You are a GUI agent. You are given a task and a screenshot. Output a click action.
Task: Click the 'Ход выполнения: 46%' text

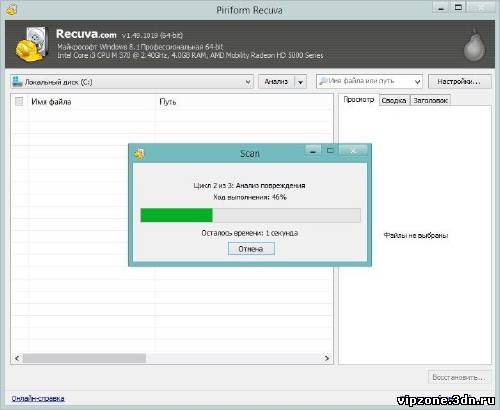tap(250, 197)
